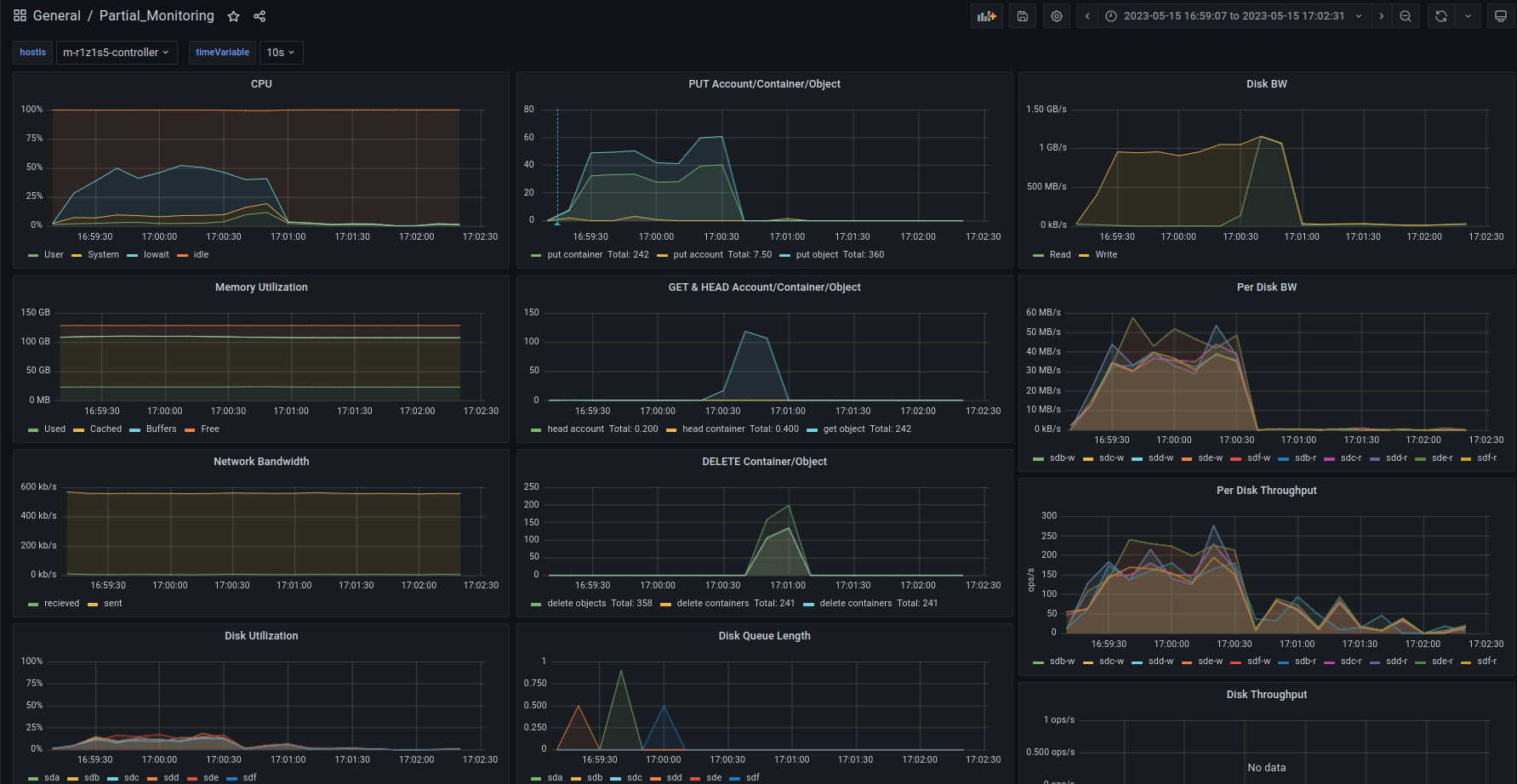Toggle the Cached series in Memory legend
The image size is (1517, 784).
point(106,429)
